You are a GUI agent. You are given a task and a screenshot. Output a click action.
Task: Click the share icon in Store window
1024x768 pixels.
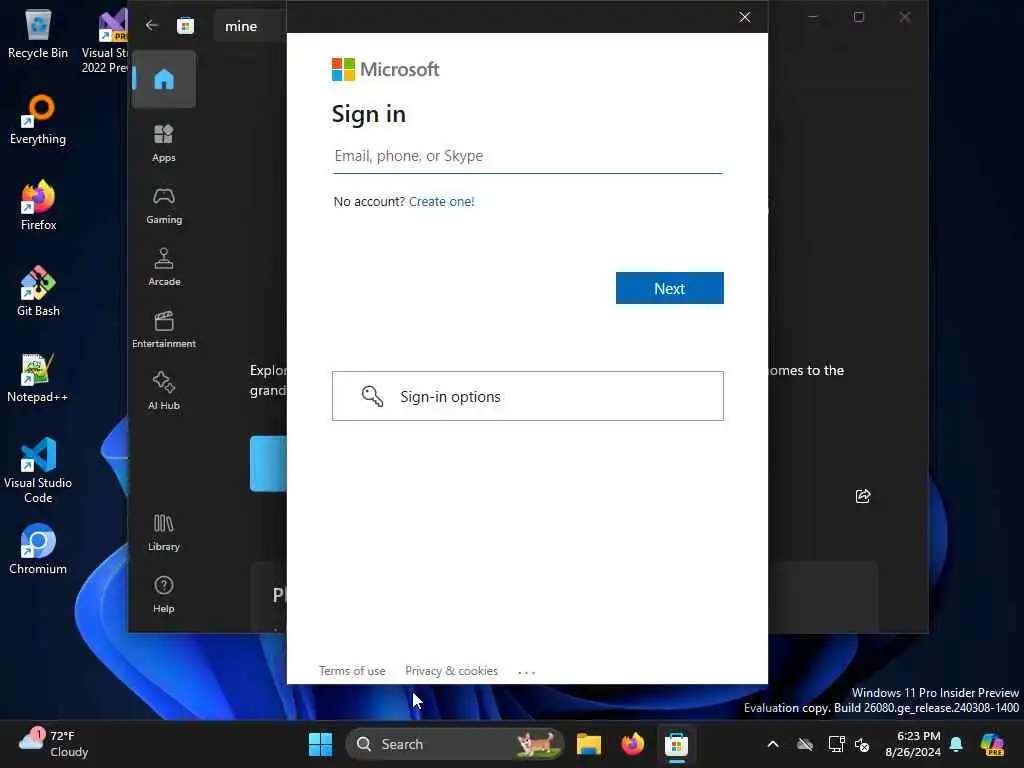[x=863, y=496]
